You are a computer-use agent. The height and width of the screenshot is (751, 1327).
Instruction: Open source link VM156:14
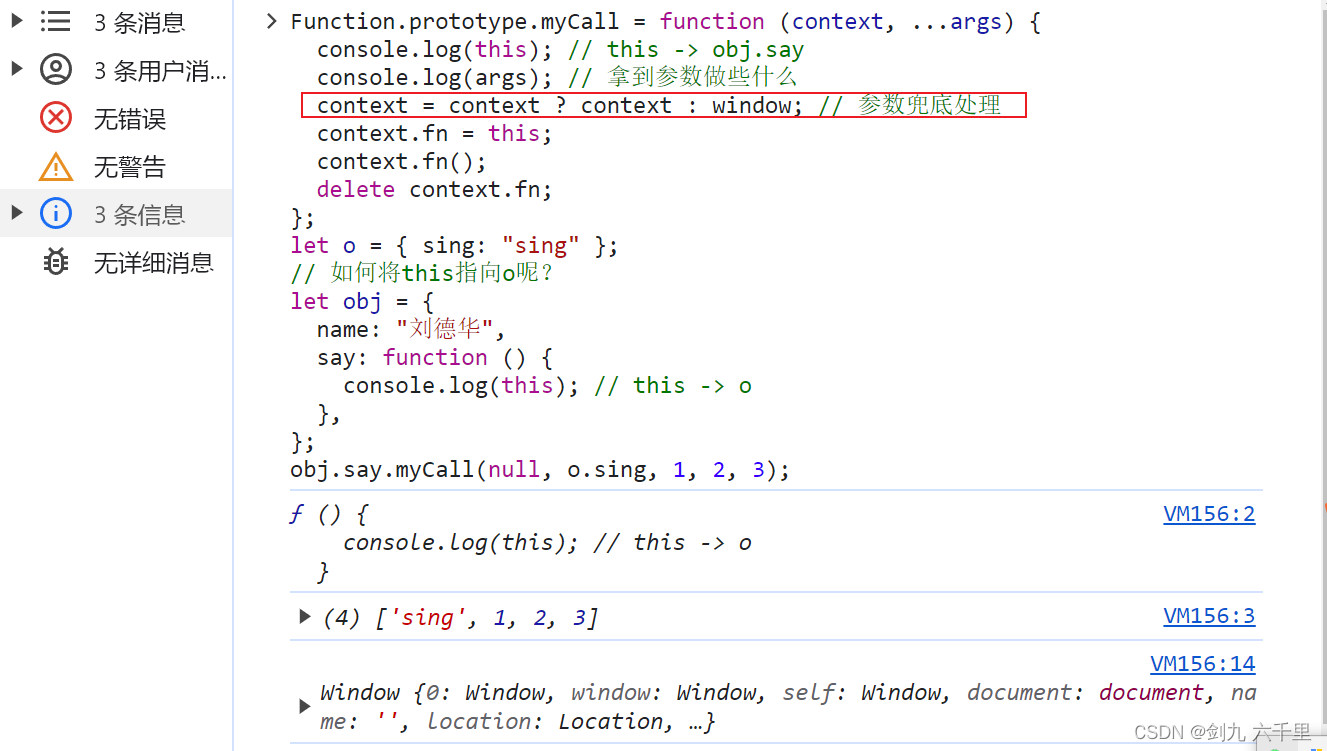coord(1203,664)
